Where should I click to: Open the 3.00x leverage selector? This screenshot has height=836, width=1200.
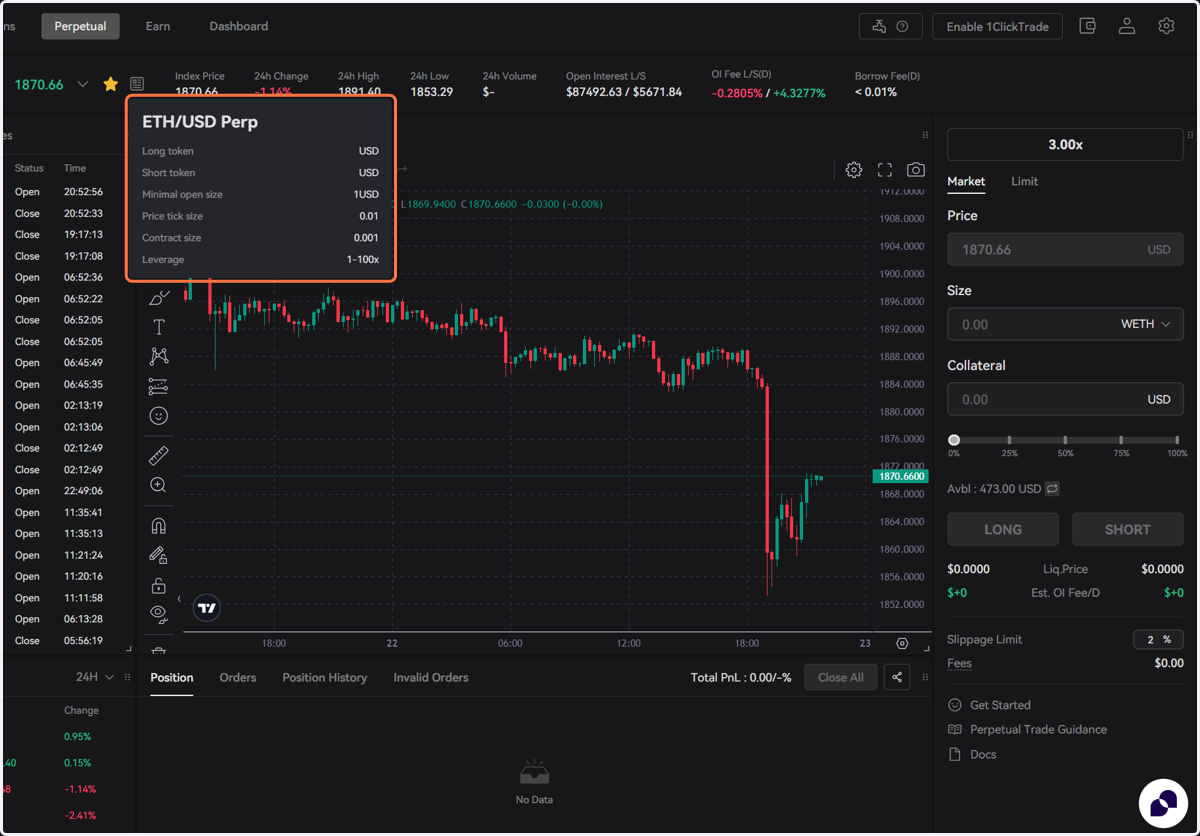click(1065, 145)
